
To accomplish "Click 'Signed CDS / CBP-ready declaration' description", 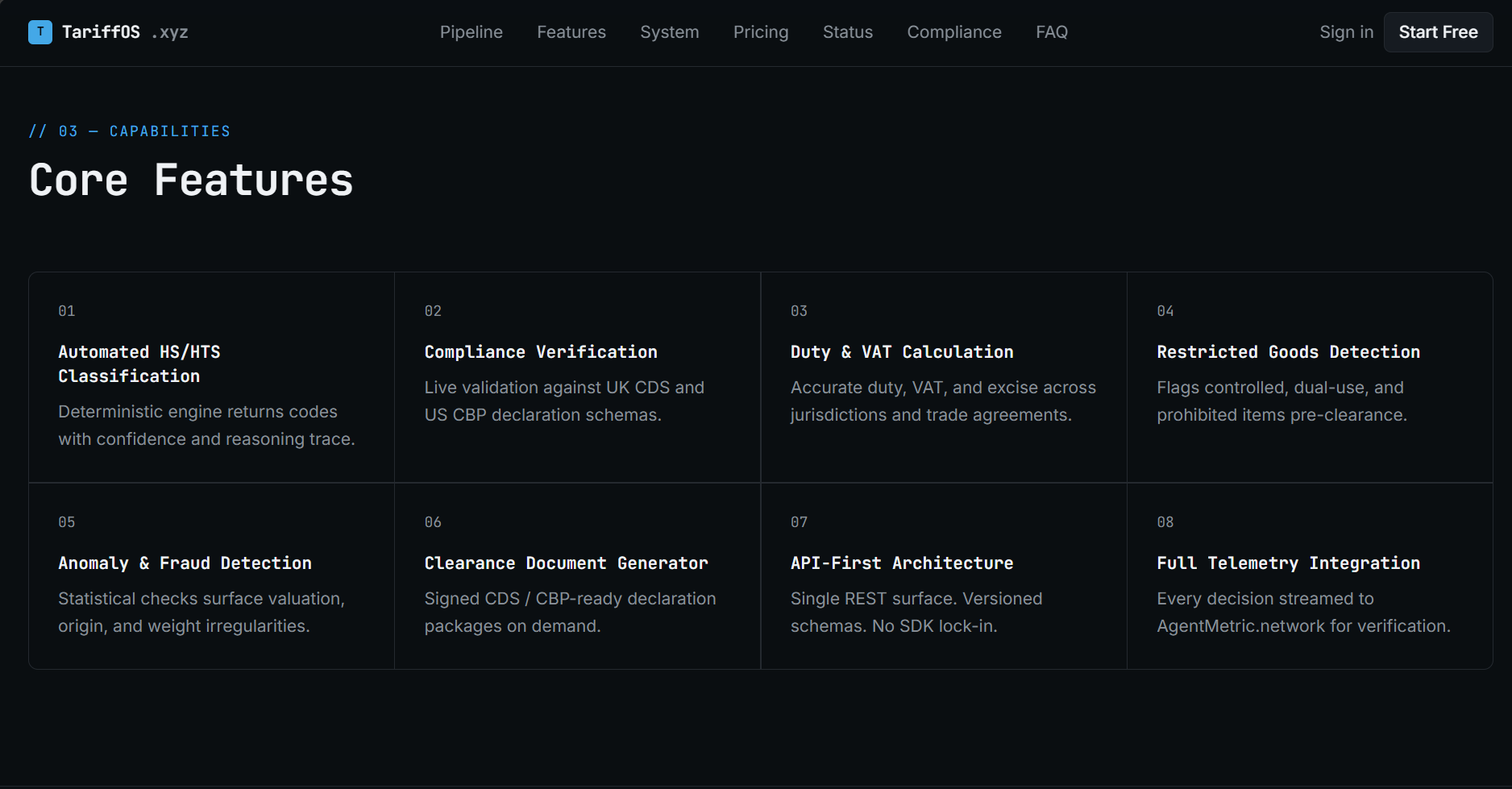I will click(570, 613).
